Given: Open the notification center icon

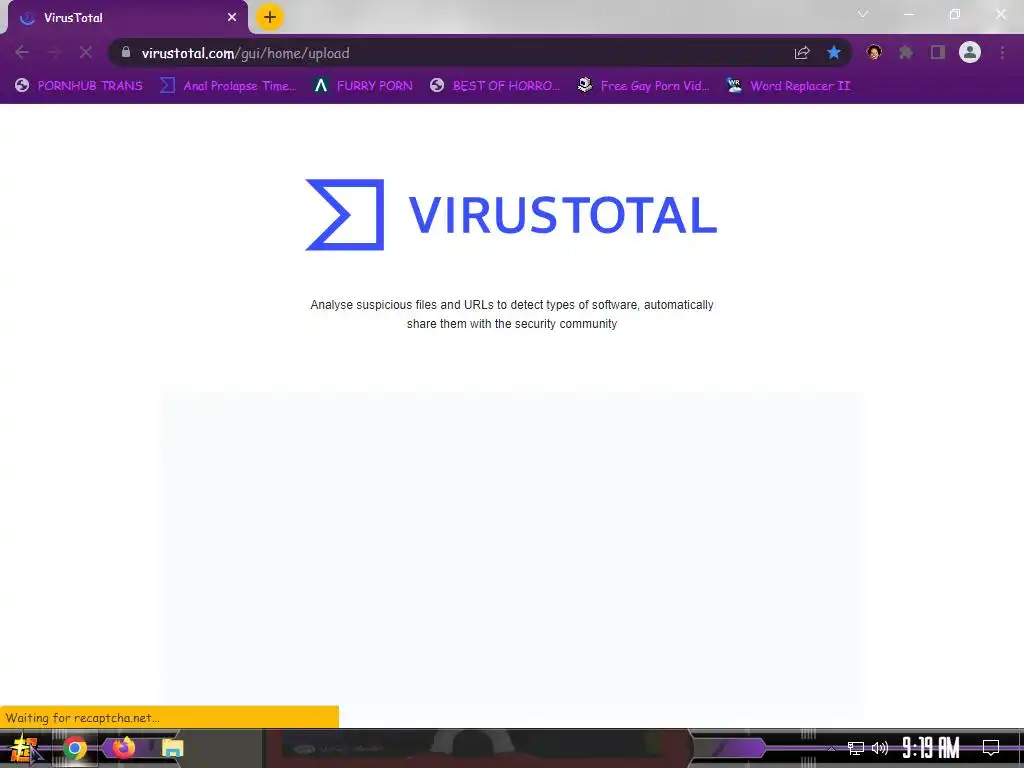Looking at the screenshot, I should [x=991, y=748].
